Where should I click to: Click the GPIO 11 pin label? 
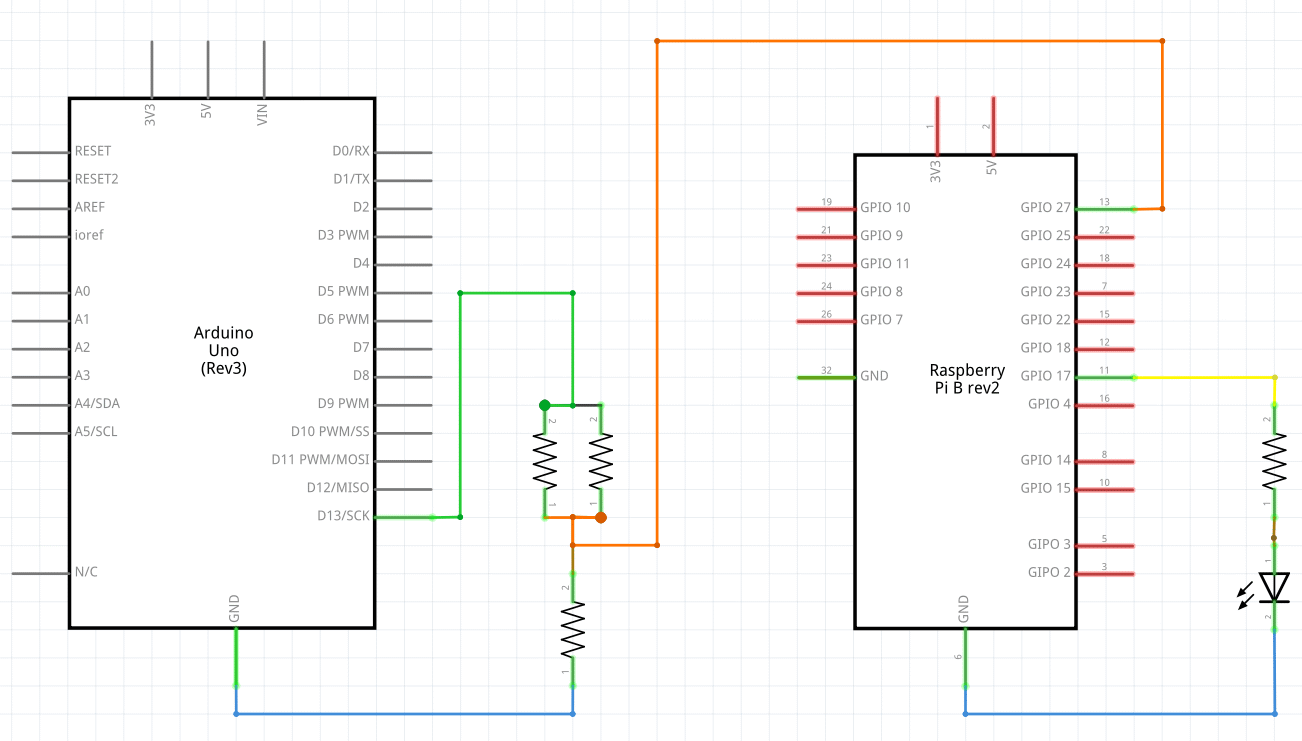885,264
